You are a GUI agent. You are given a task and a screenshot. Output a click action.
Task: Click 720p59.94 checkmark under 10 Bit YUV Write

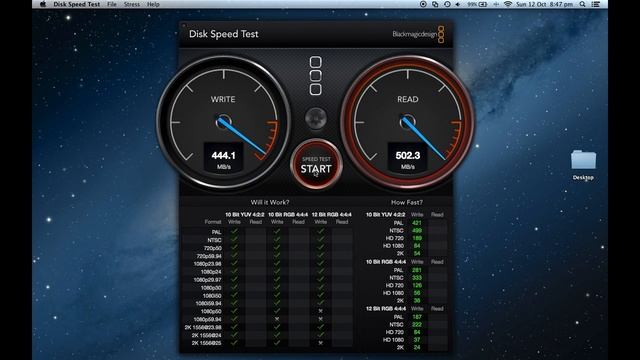pyautogui.click(x=234, y=256)
